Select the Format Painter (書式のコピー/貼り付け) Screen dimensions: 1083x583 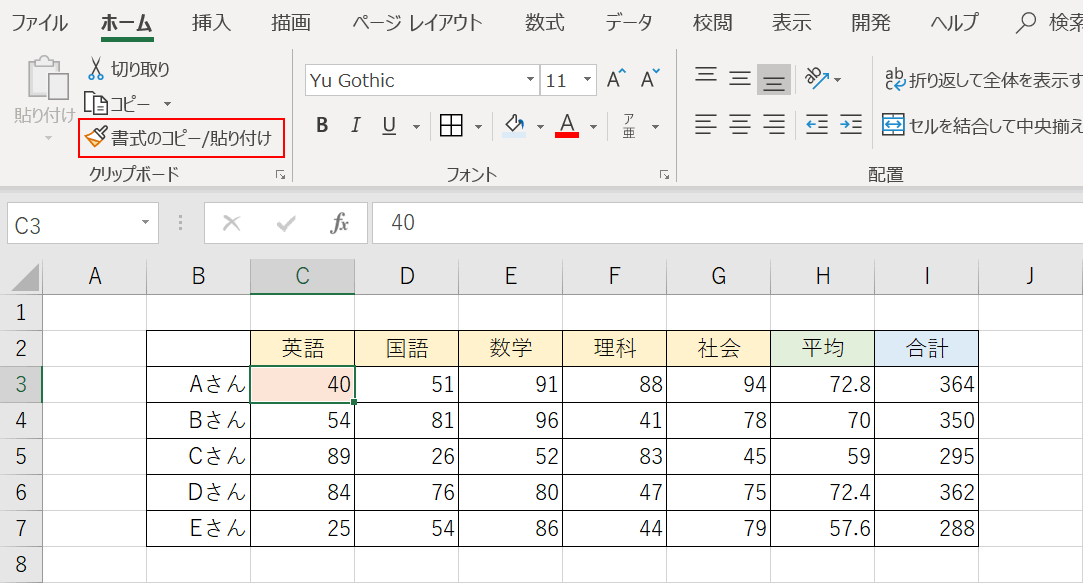pos(180,138)
